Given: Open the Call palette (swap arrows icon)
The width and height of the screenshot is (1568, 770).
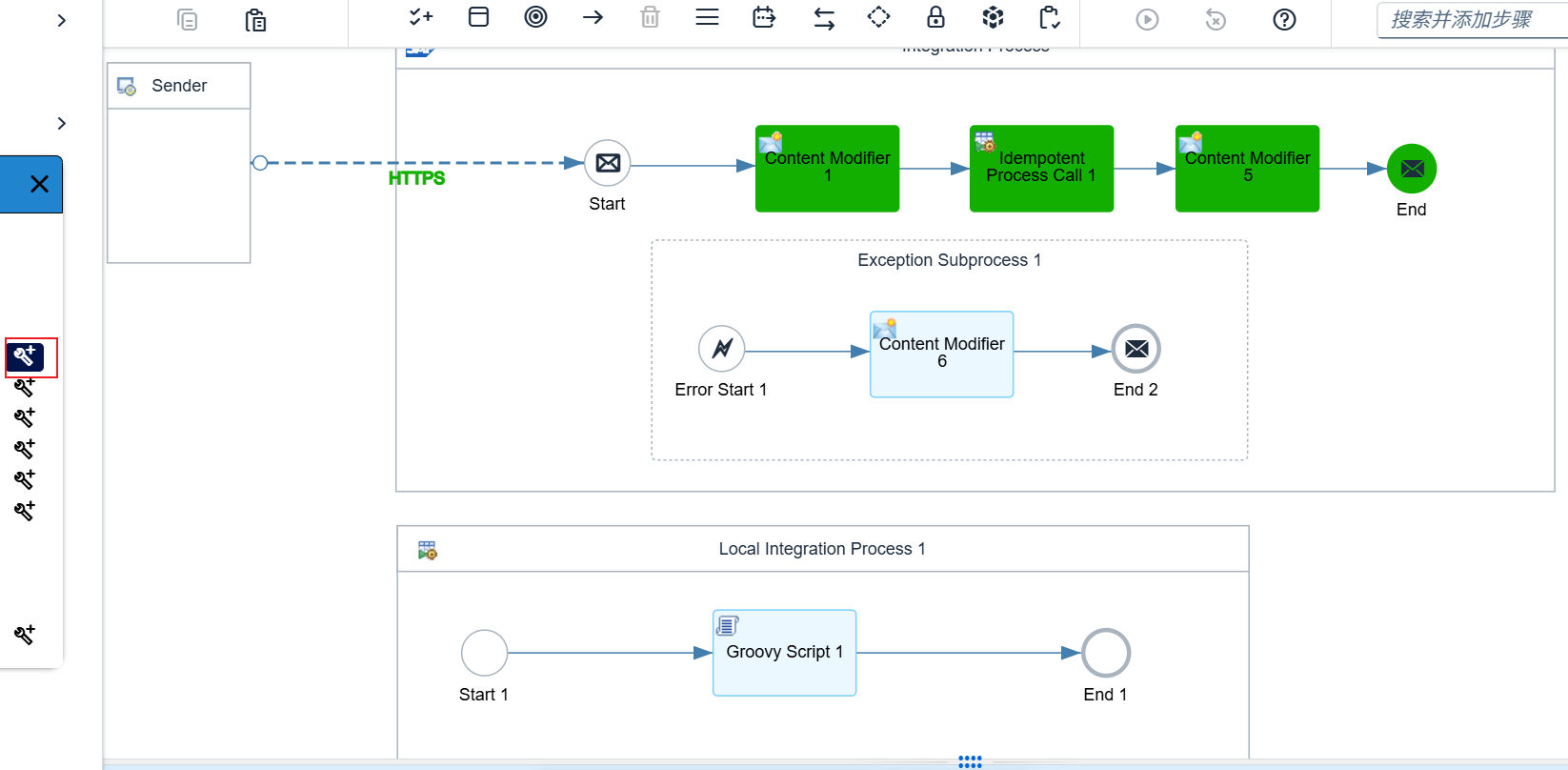Looking at the screenshot, I should 824,19.
